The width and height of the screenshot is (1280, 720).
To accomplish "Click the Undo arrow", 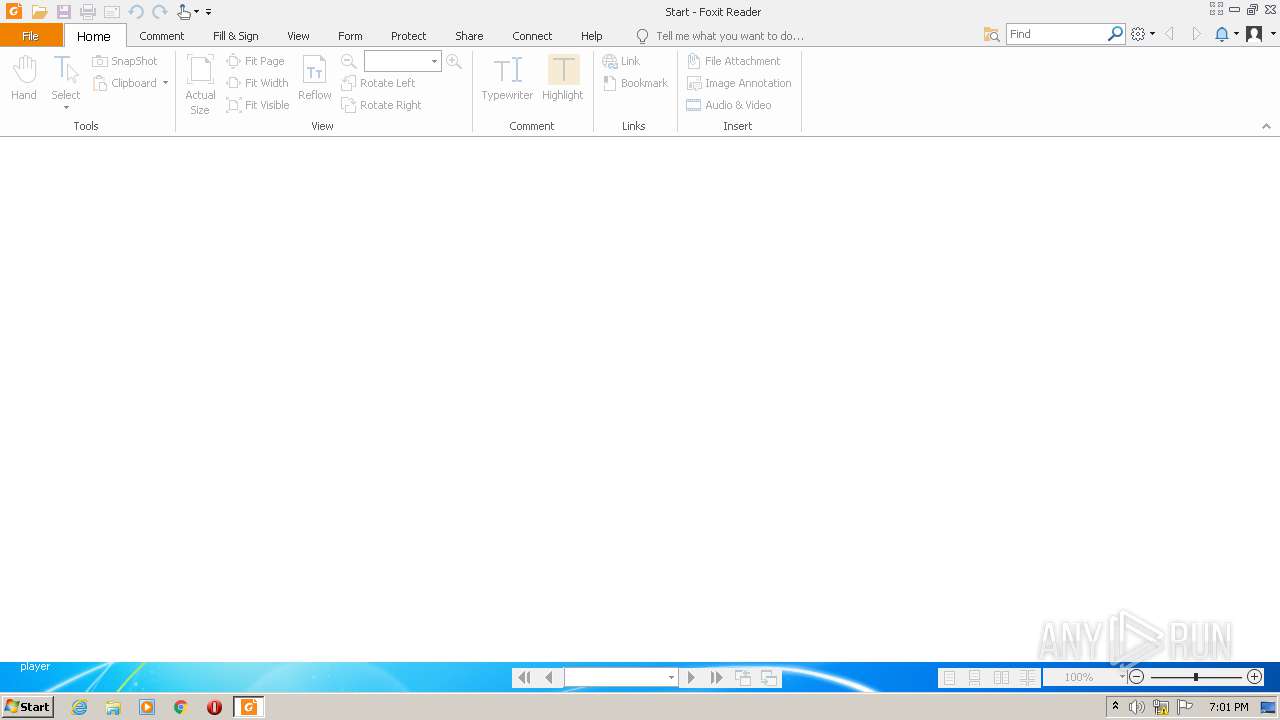I will tap(136, 12).
